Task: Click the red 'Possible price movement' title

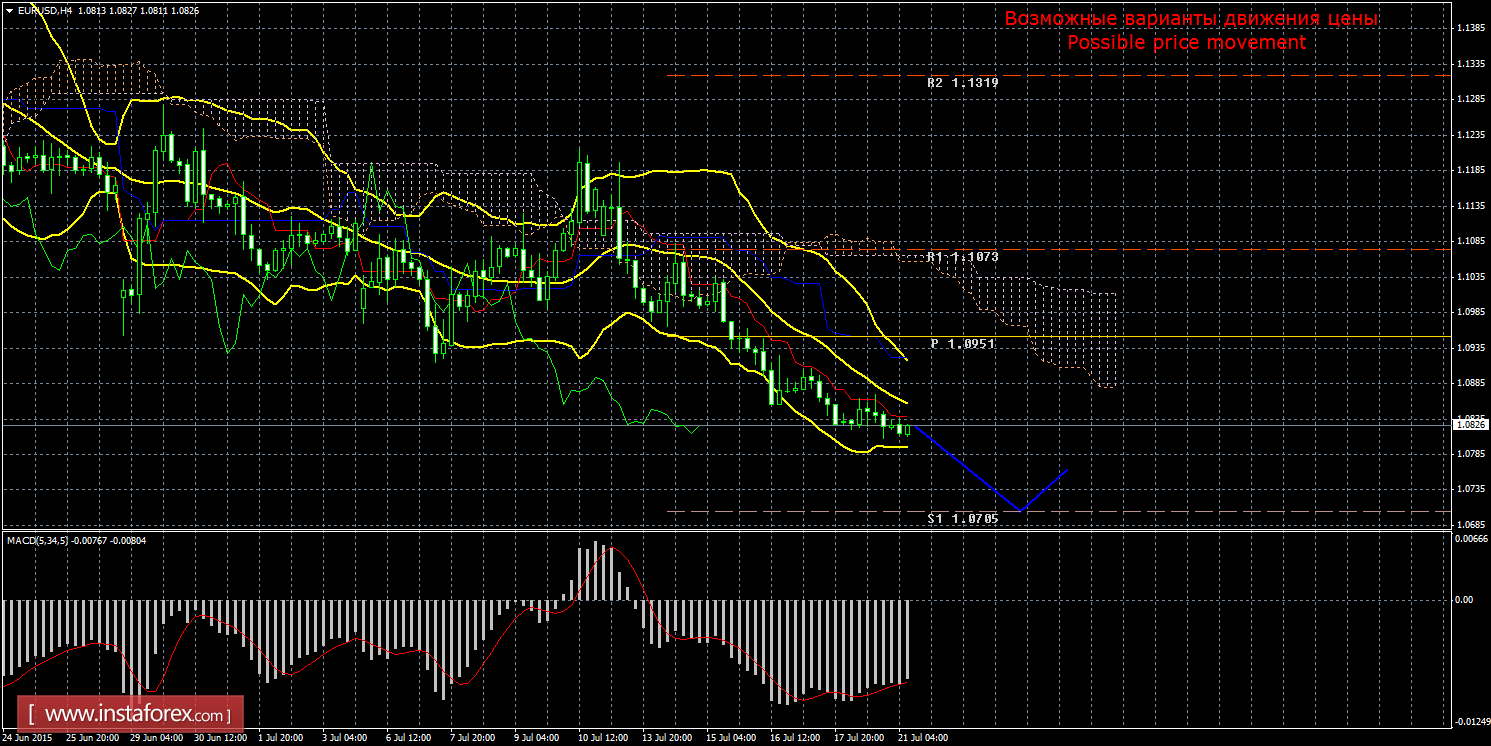Action: [1186, 43]
